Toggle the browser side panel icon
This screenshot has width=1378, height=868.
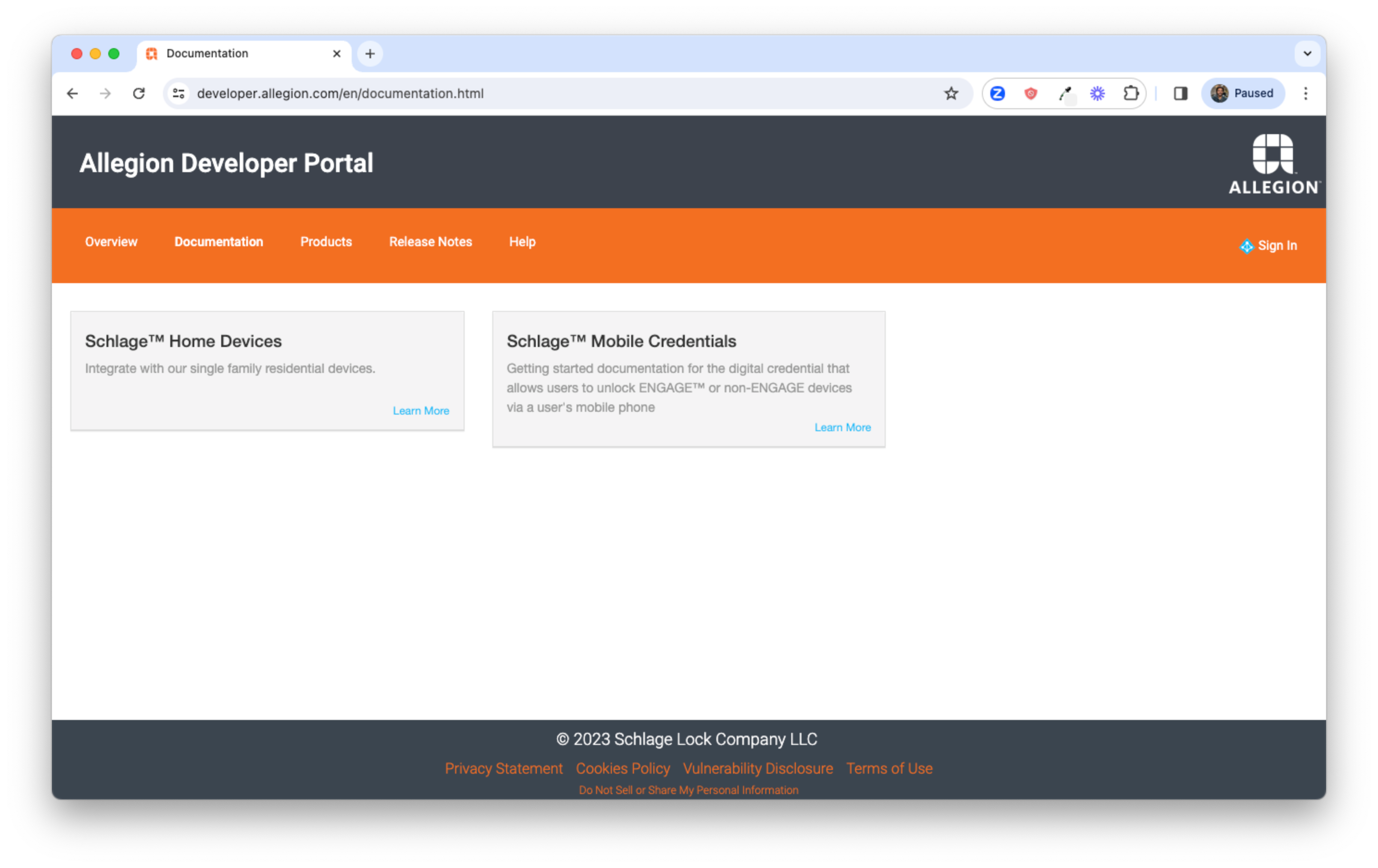(1180, 93)
